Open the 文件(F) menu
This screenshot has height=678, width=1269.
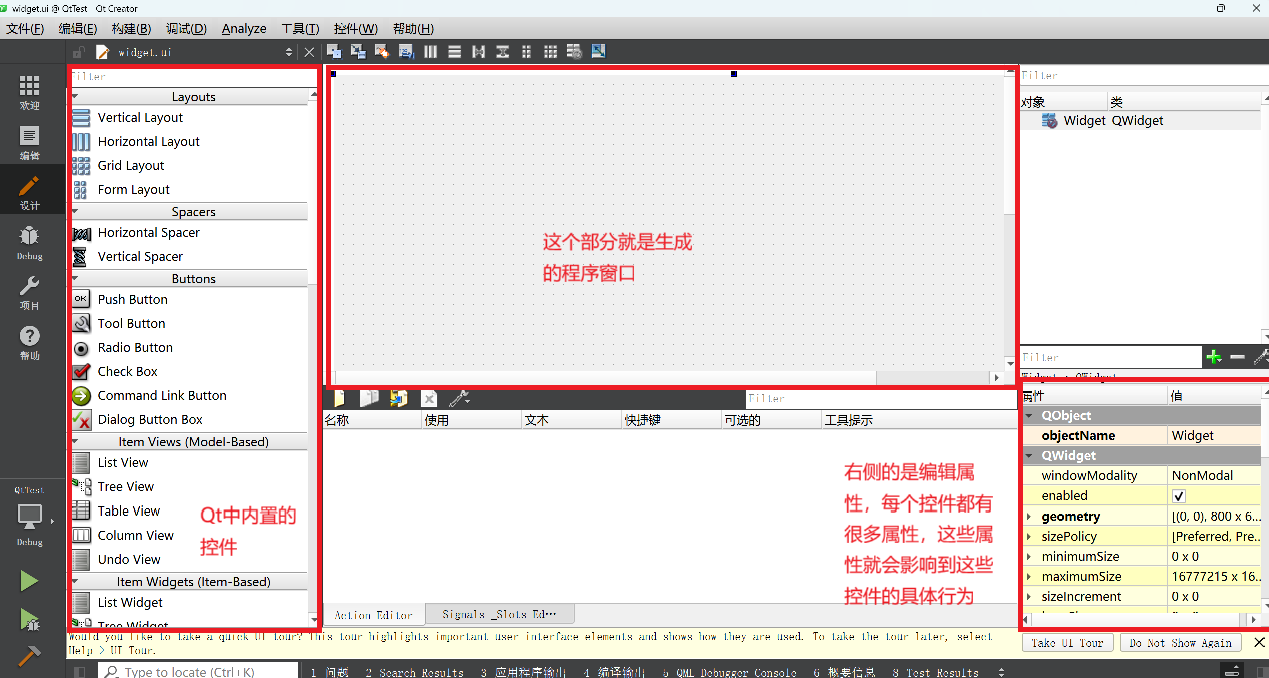tap(25, 28)
